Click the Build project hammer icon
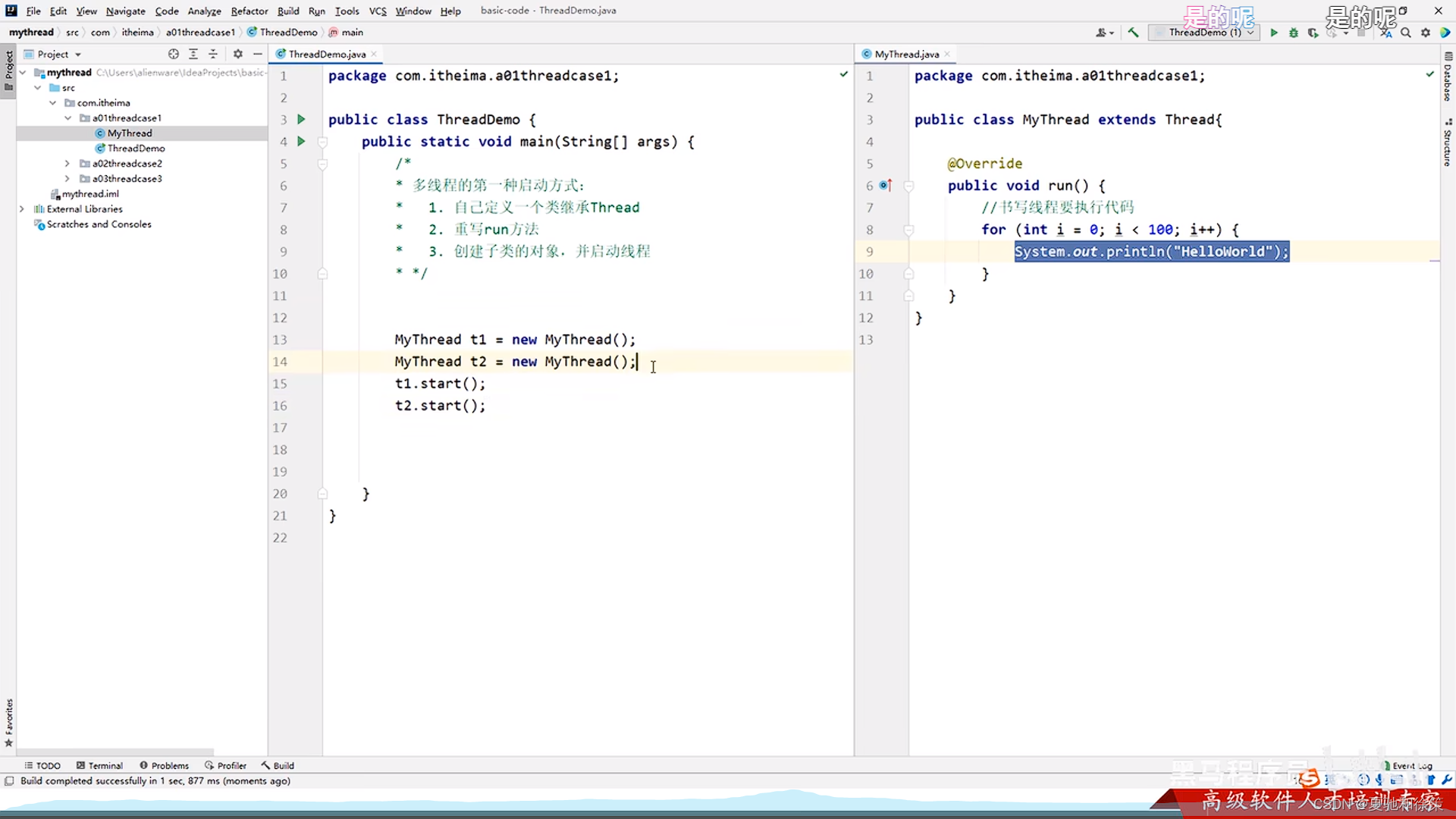 pos(1133,33)
